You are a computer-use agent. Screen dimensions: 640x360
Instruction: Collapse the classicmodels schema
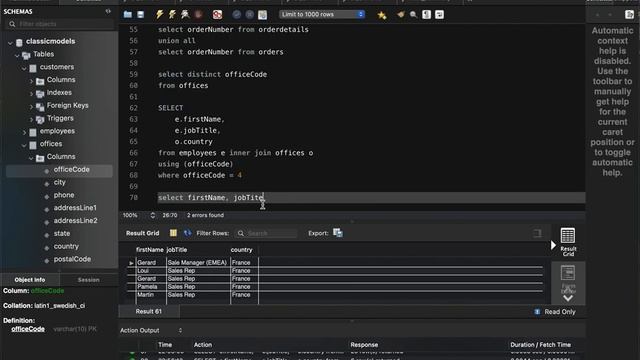tap(10, 42)
